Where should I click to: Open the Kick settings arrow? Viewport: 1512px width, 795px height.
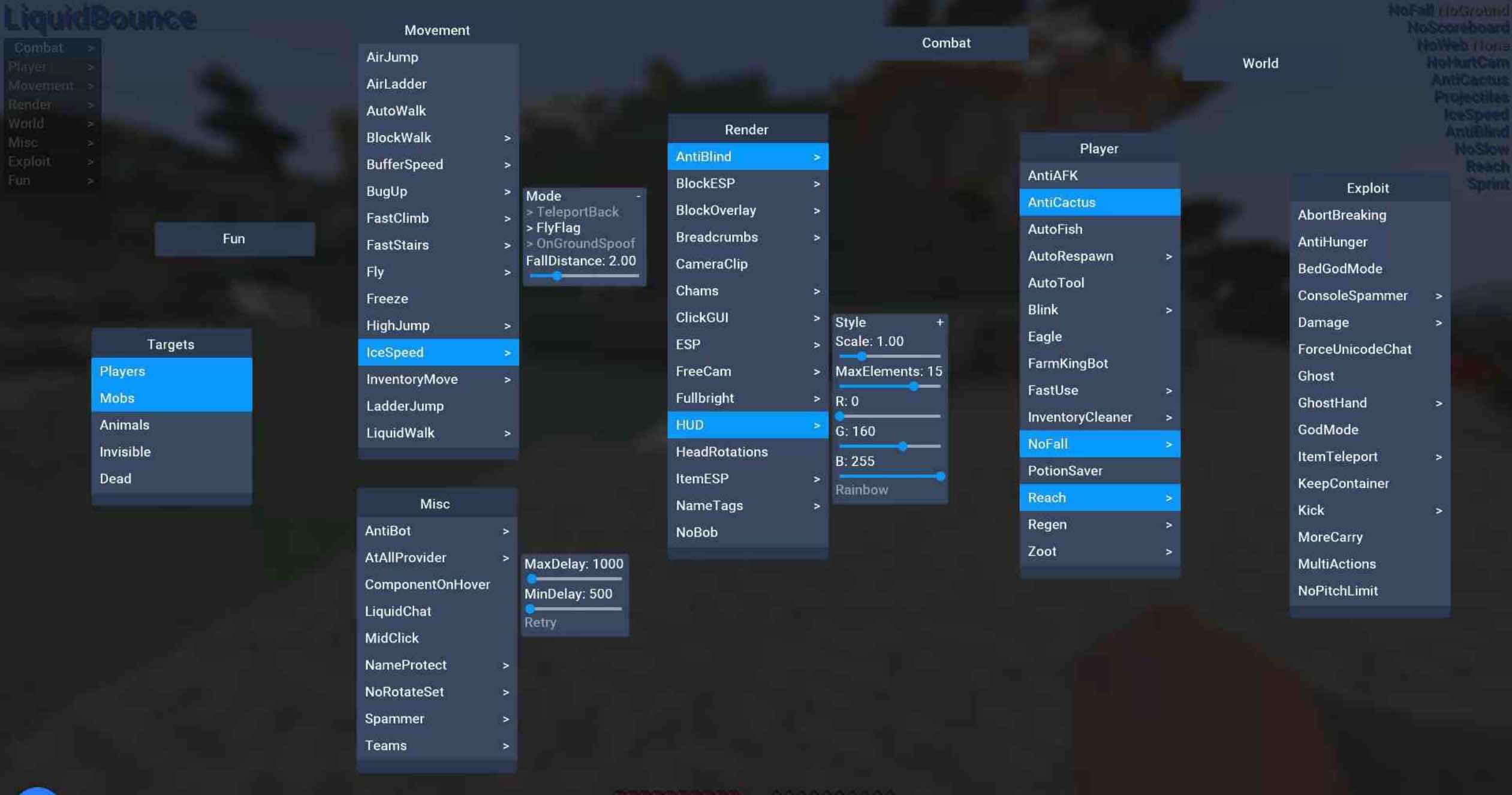(x=1438, y=511)
